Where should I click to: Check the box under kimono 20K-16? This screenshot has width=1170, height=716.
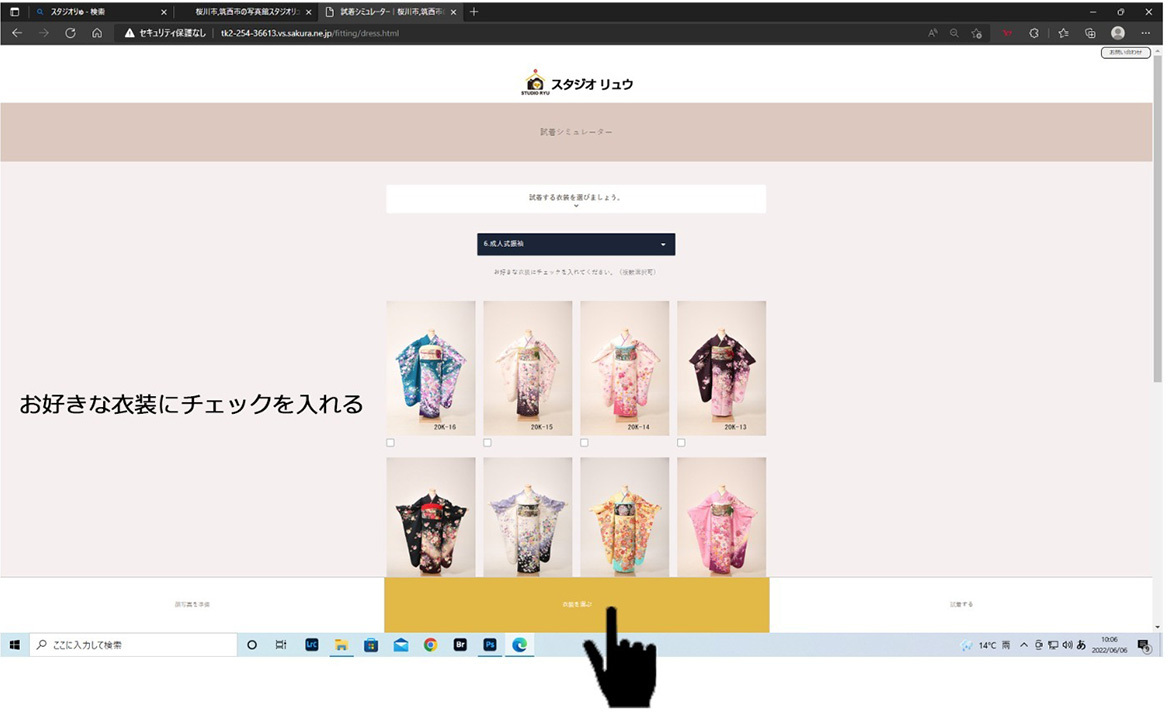pyautogui.click(x=390, y=443)
